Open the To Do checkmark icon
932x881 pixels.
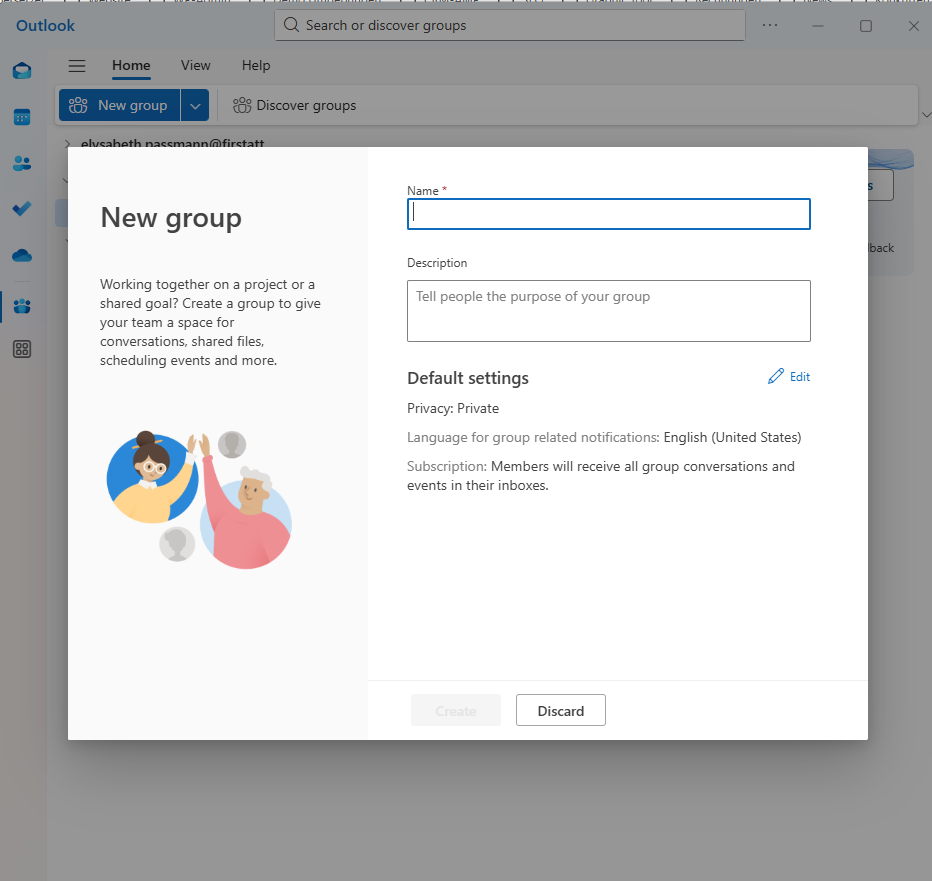click(x=22, y=209)
